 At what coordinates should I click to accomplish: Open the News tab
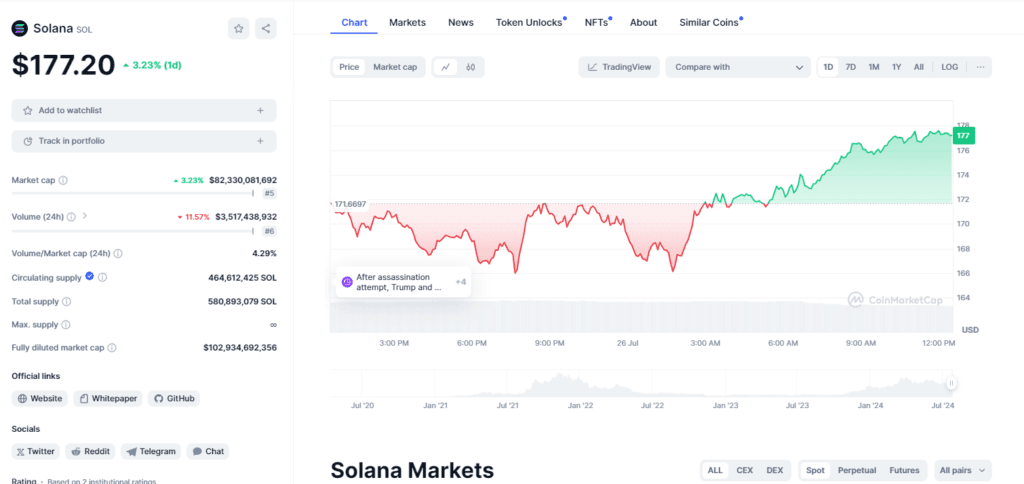pos(461,22)
